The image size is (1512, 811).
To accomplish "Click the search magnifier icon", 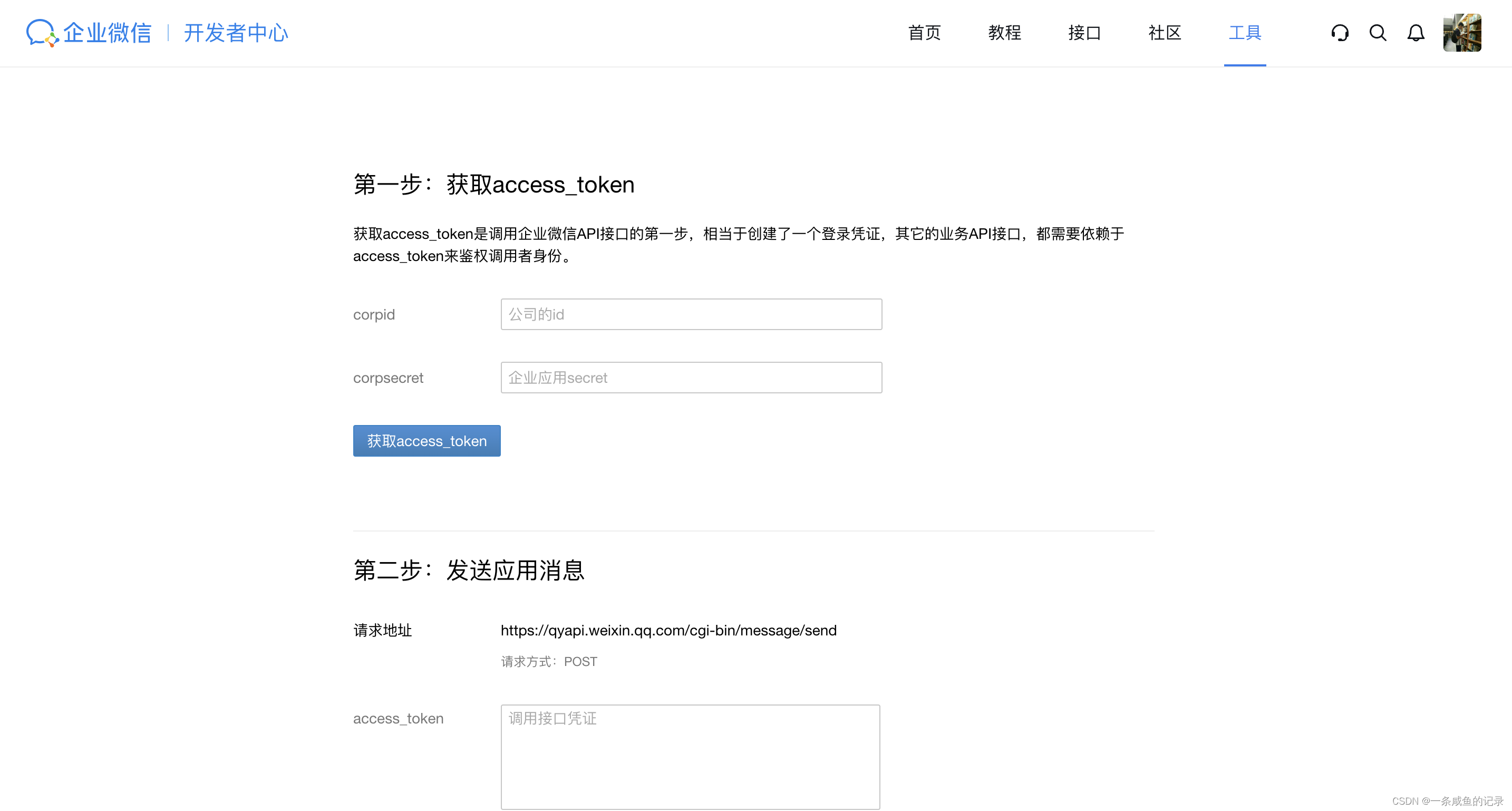I will 1378,33.
